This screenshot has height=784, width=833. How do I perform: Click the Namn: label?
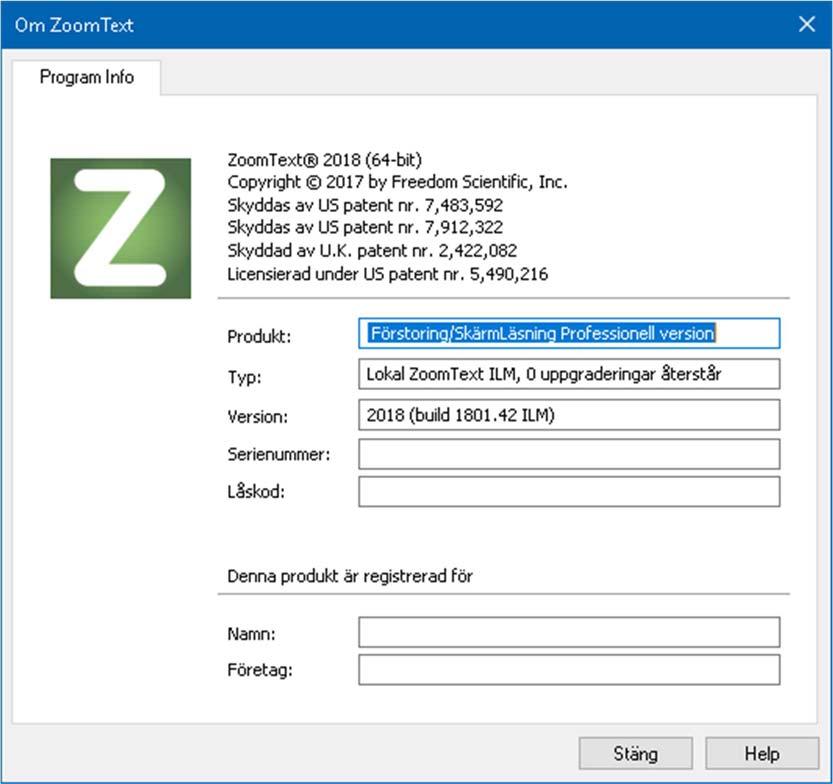(x=251, y=634)
